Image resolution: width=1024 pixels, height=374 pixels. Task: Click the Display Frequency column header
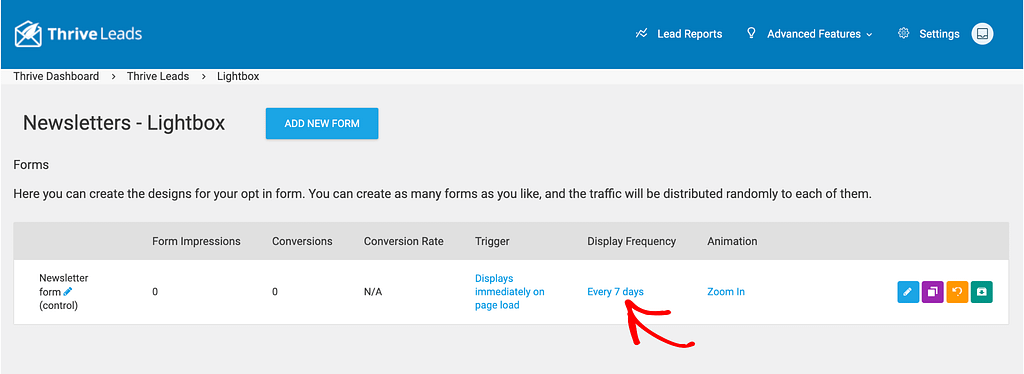tap(632, 242)
